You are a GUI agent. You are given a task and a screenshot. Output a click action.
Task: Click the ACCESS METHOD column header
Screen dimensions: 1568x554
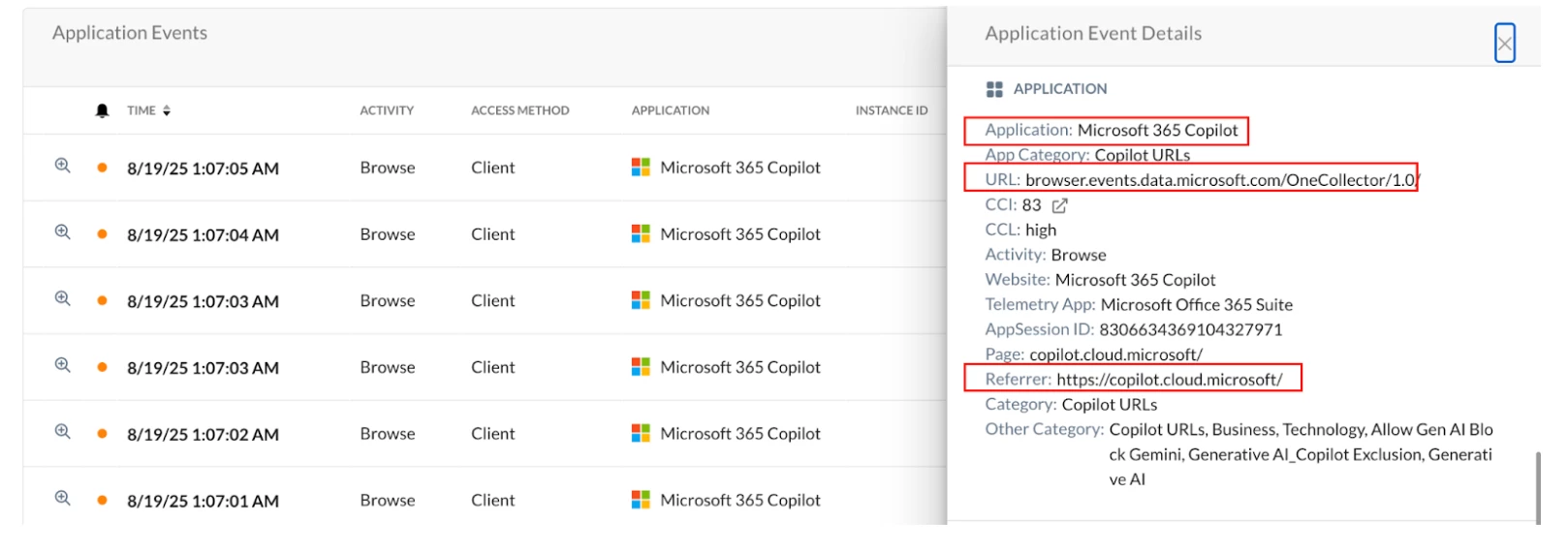tap(519, 110)
